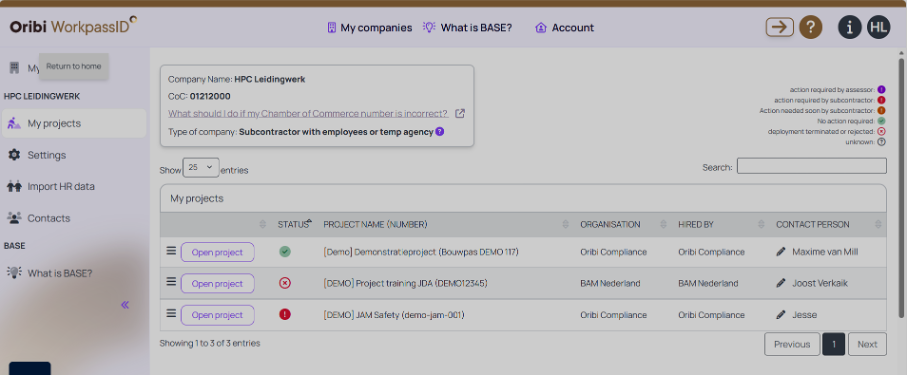Click the external link icon beside CoC link

pyautogui.click(x=460, y=114)
